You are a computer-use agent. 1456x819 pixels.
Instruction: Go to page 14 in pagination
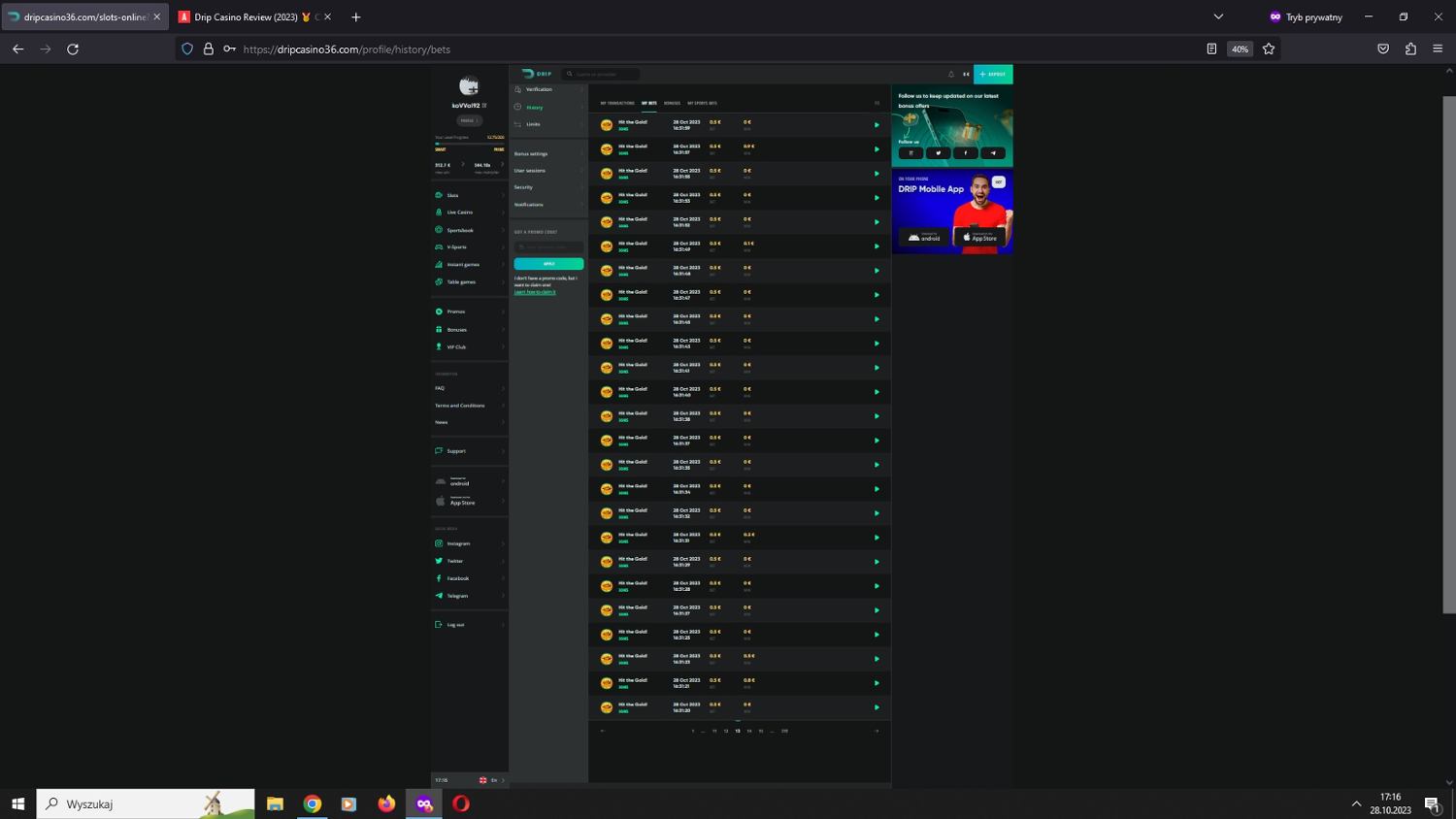coord(749,731)
